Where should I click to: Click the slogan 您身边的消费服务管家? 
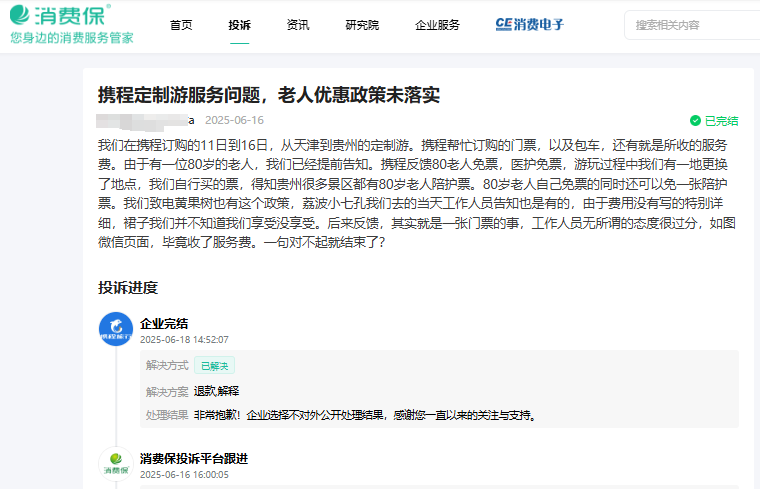click(72, 38)
